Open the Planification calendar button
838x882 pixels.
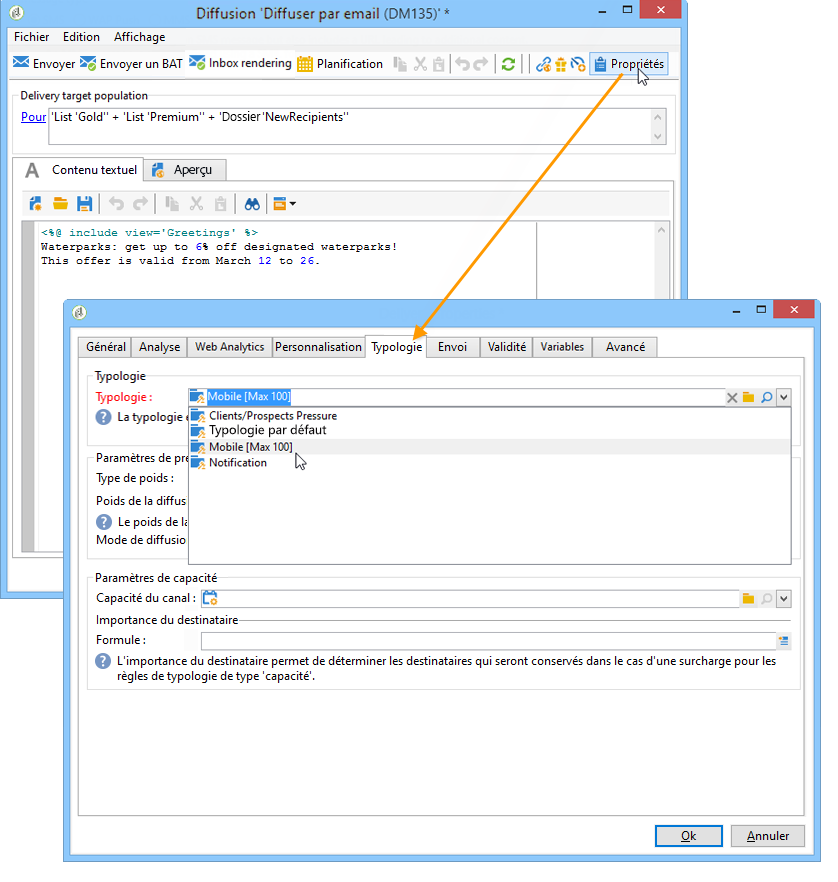[x=340, y=64]
